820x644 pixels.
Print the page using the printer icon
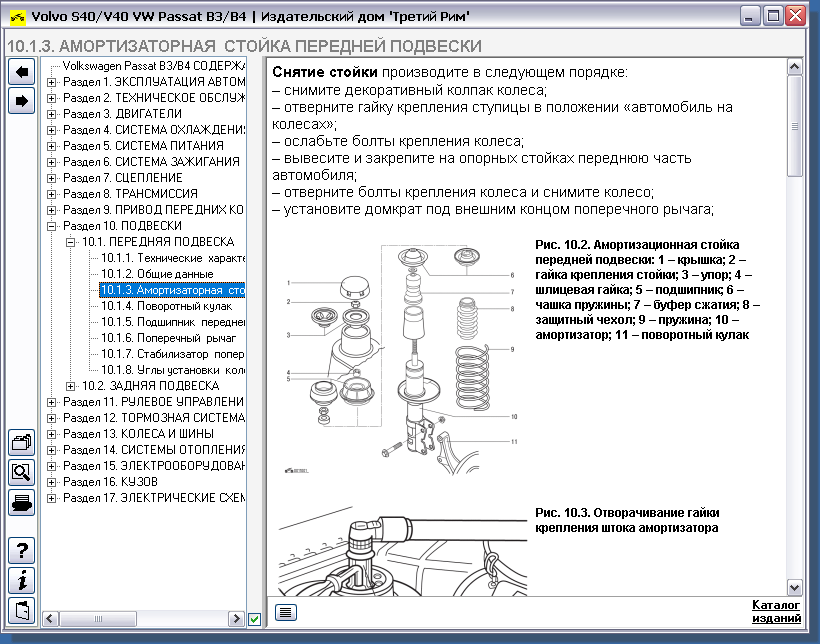(x=21, y=503)
